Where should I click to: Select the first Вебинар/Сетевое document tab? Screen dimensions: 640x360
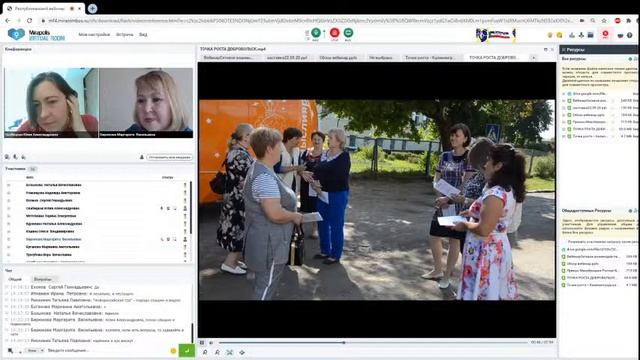click(228, 58)
